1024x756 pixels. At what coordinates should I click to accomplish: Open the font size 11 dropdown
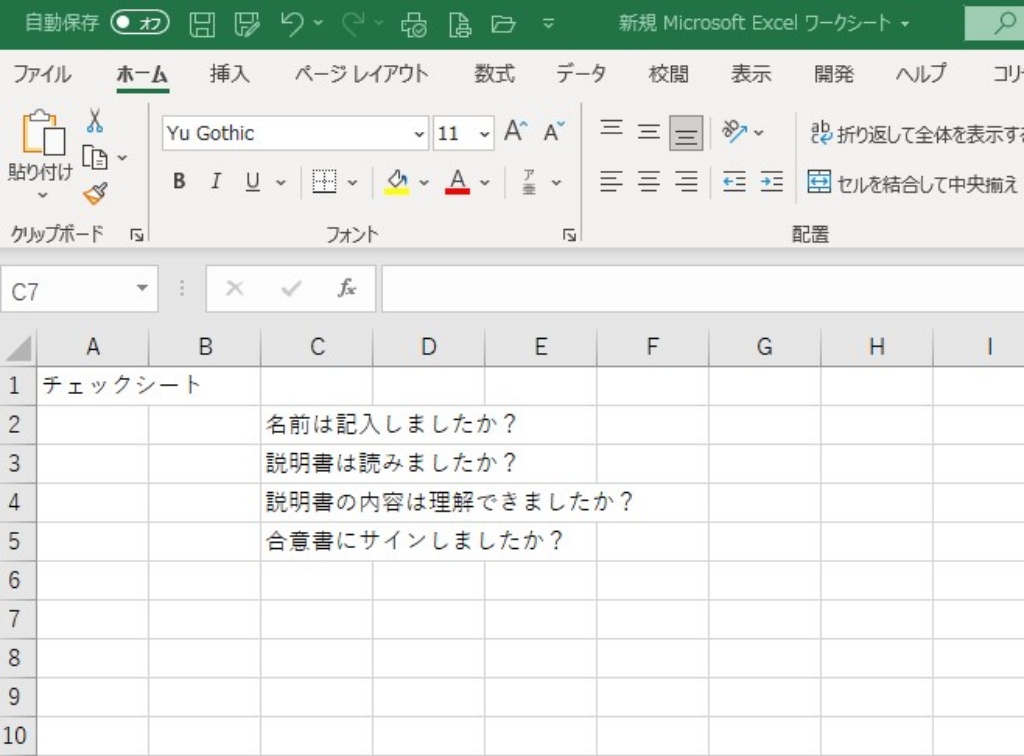coord(484,134)
